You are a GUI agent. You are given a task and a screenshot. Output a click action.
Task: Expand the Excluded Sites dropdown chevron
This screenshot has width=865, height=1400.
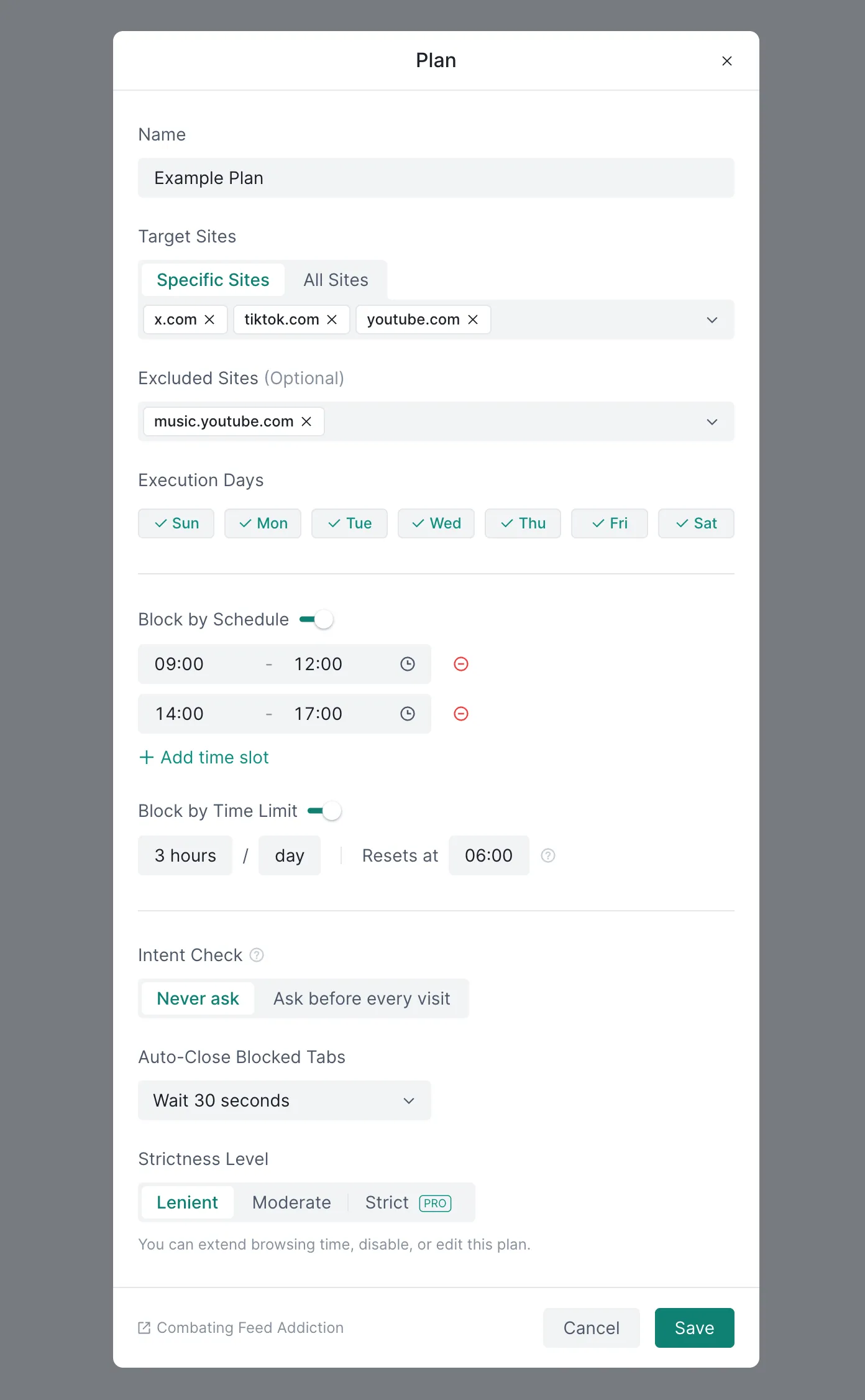[x=712, y=421]
